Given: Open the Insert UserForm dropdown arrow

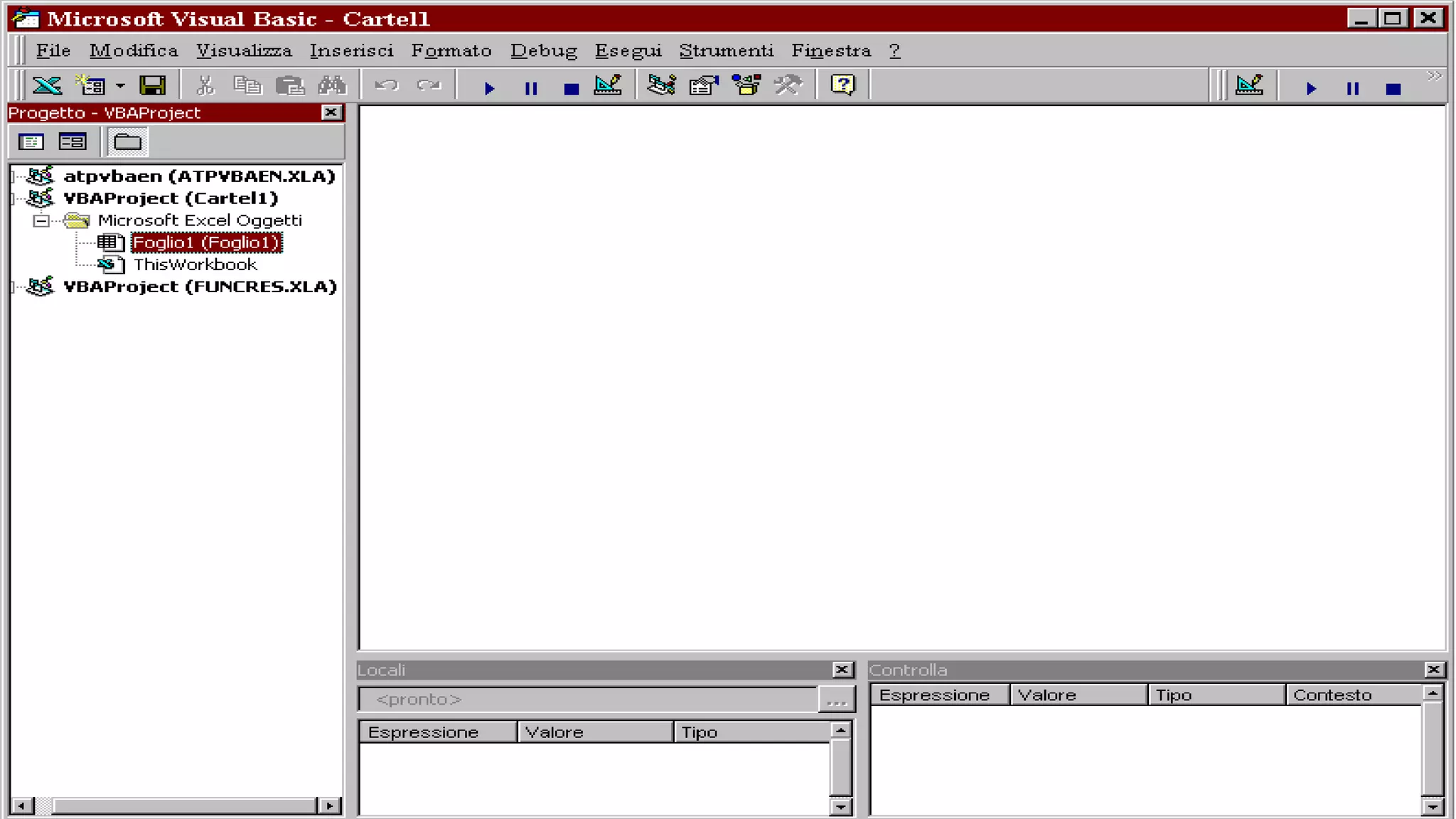Looking at the screenshot, I should pos(120,86).
